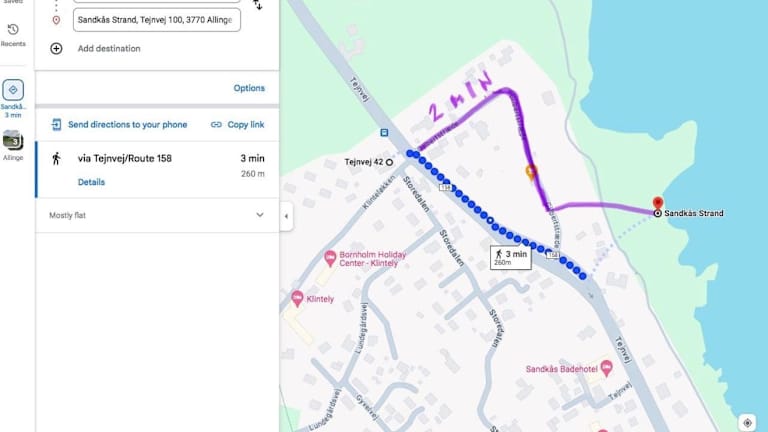Open Bornholm Holiday Center - Klintely marker
The height and width of the screenshot is (432, 768).
click(330, 258)
